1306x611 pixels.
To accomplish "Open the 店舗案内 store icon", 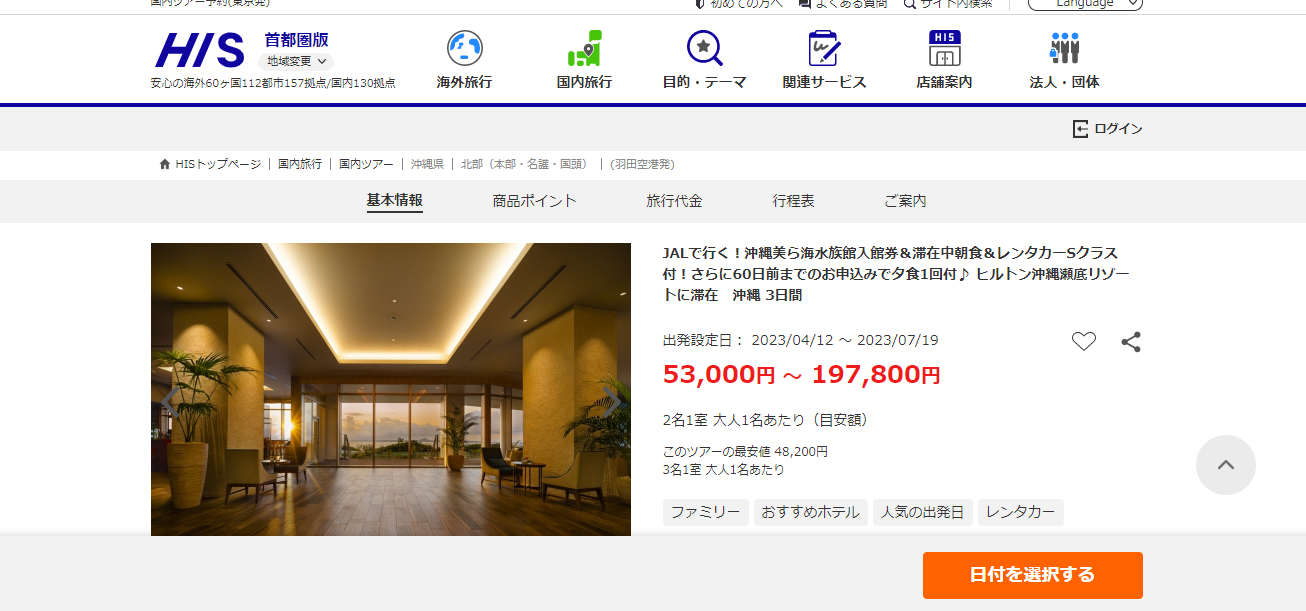I will (x=944, y=48).
